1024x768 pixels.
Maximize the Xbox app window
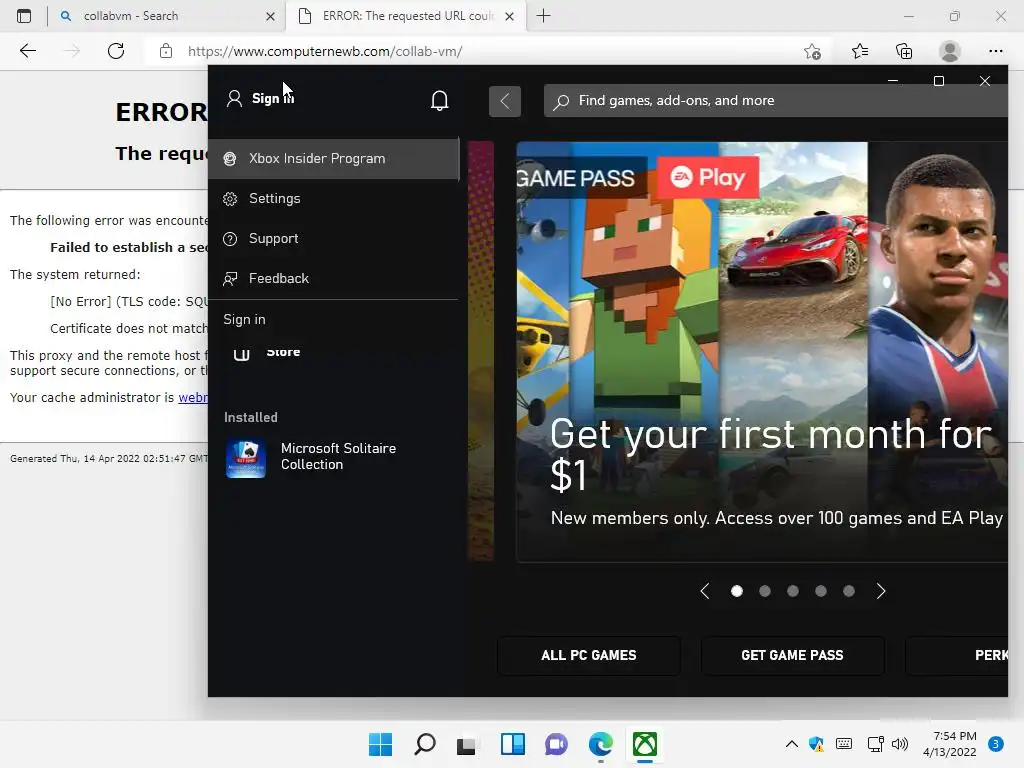click(x=938, y=81)
